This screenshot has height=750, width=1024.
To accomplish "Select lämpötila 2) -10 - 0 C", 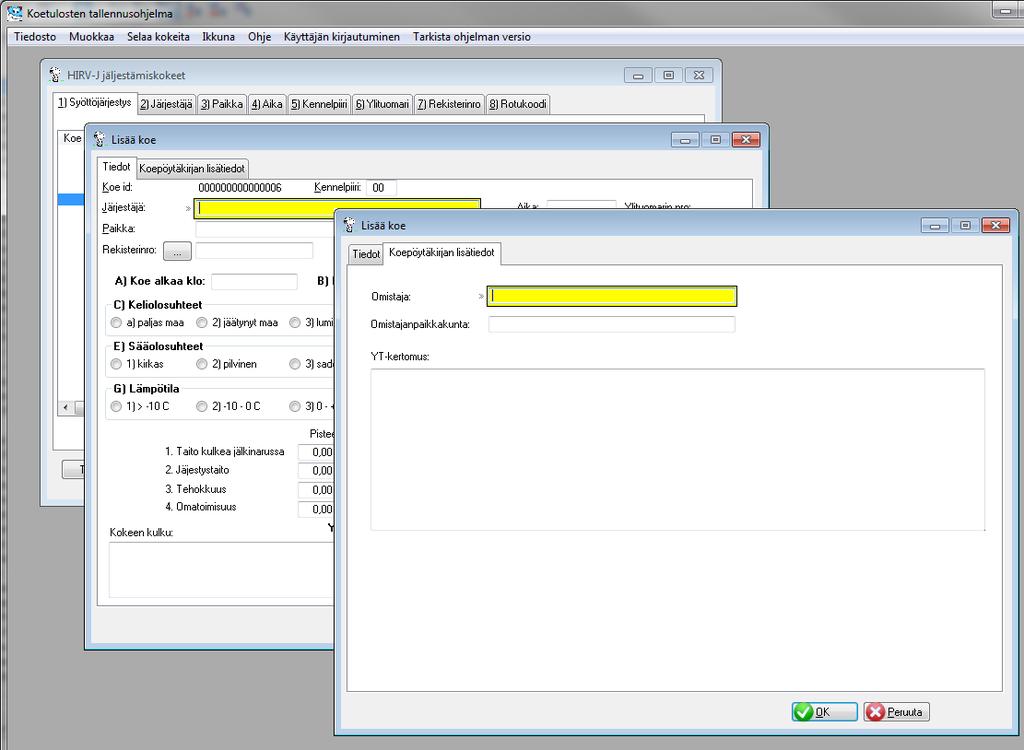I will [202, 406].
